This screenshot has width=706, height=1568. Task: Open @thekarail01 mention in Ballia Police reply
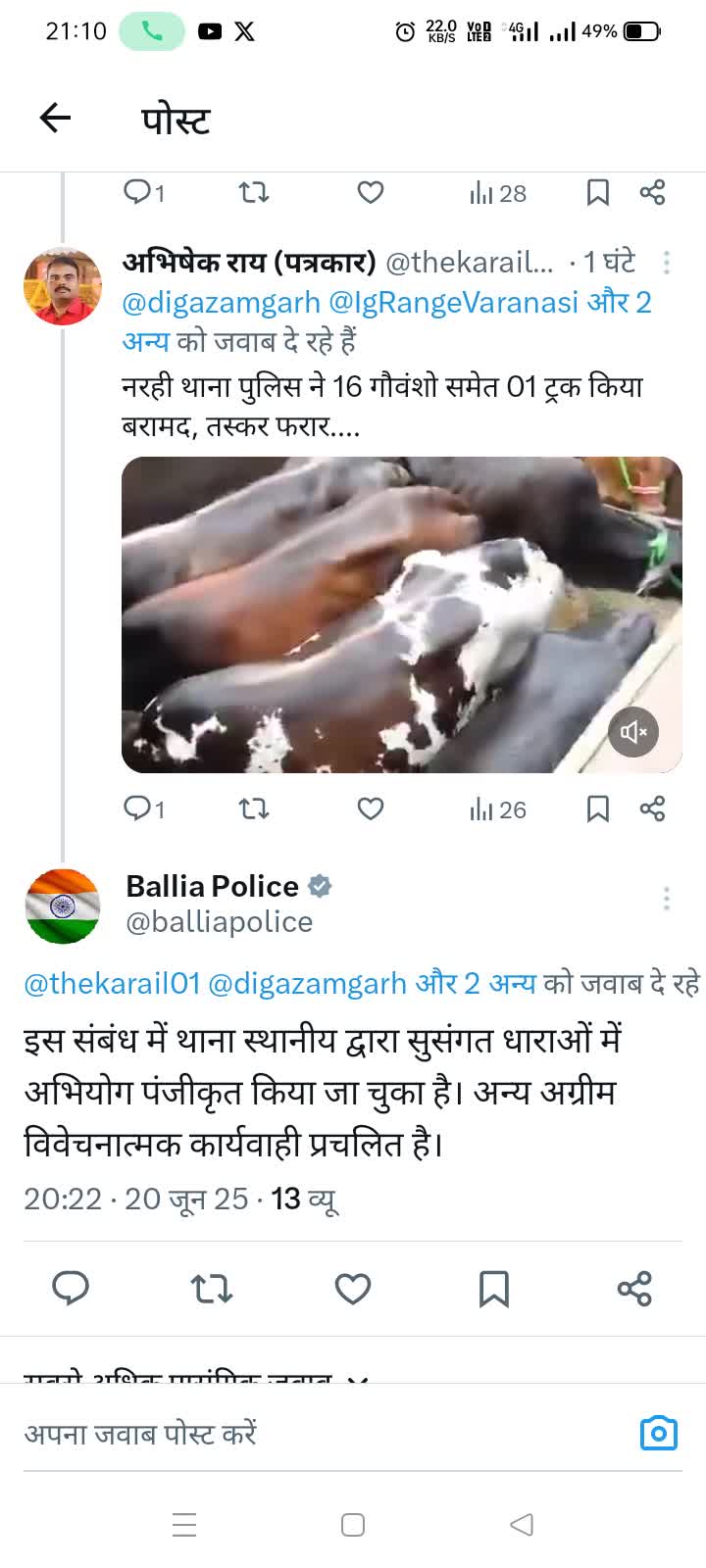pos(112,983)
